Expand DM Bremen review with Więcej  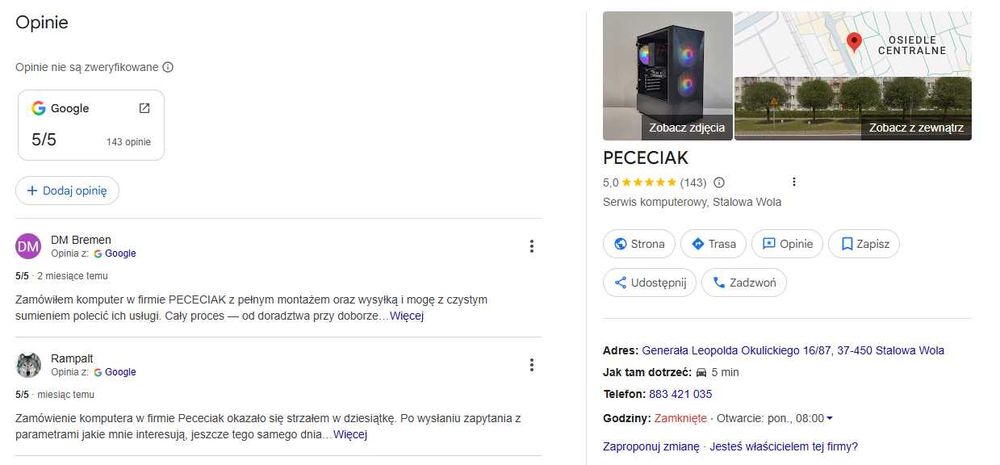(x=407, y=316)
